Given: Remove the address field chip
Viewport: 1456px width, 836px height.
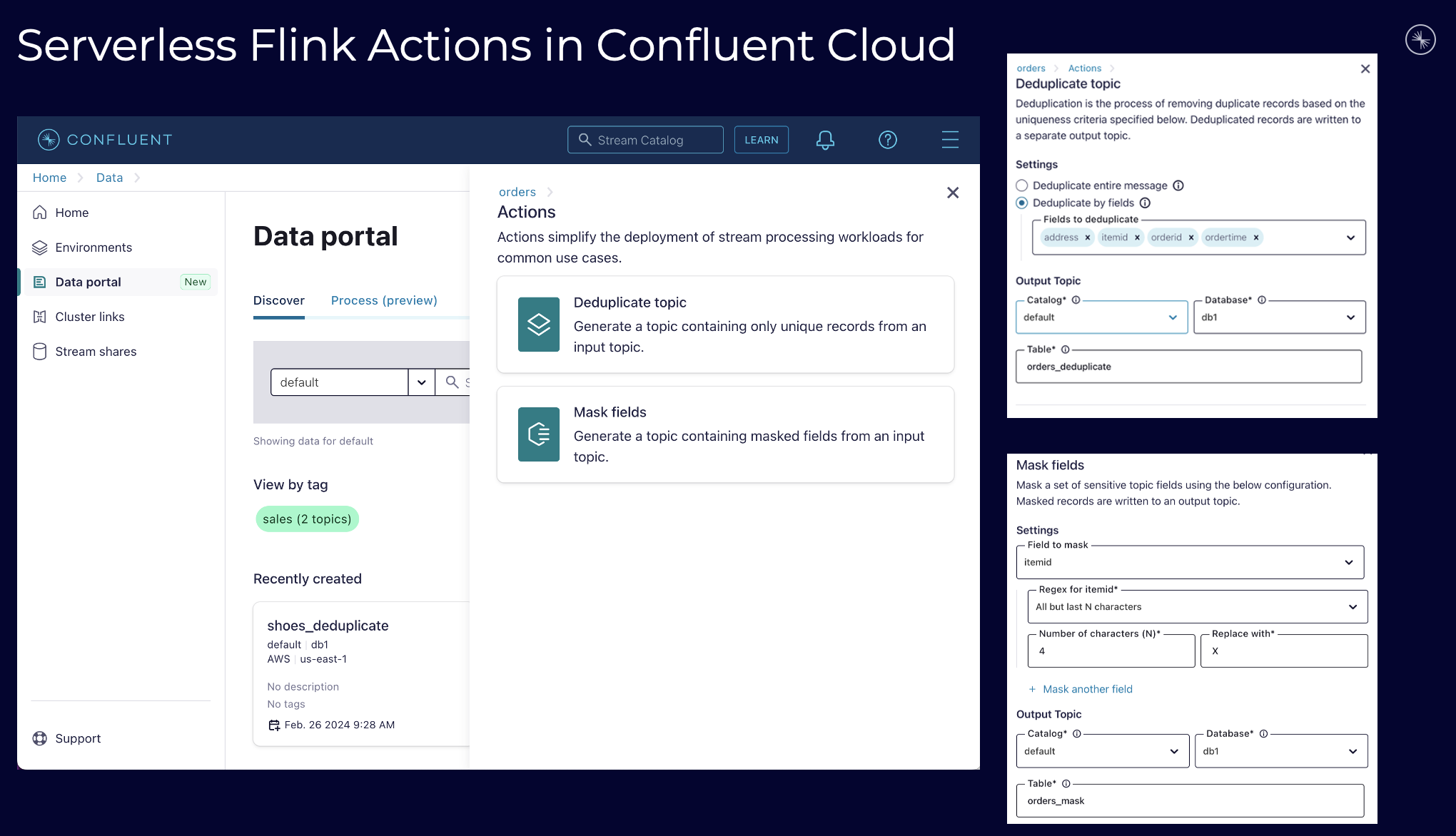Looking at the screenshot, I should (x=1088, y=238).
